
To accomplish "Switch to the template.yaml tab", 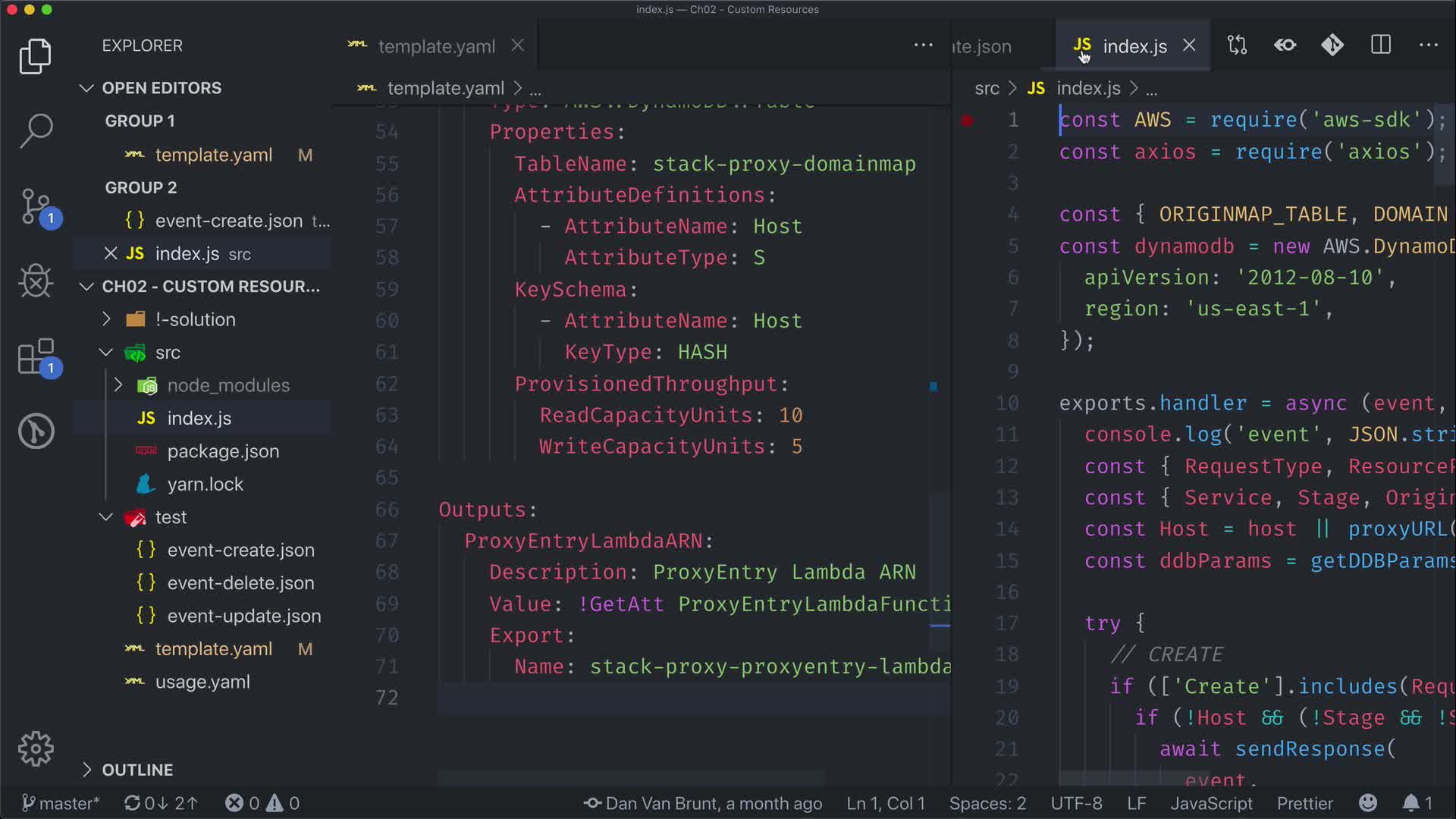I will (x=436, y=46).
